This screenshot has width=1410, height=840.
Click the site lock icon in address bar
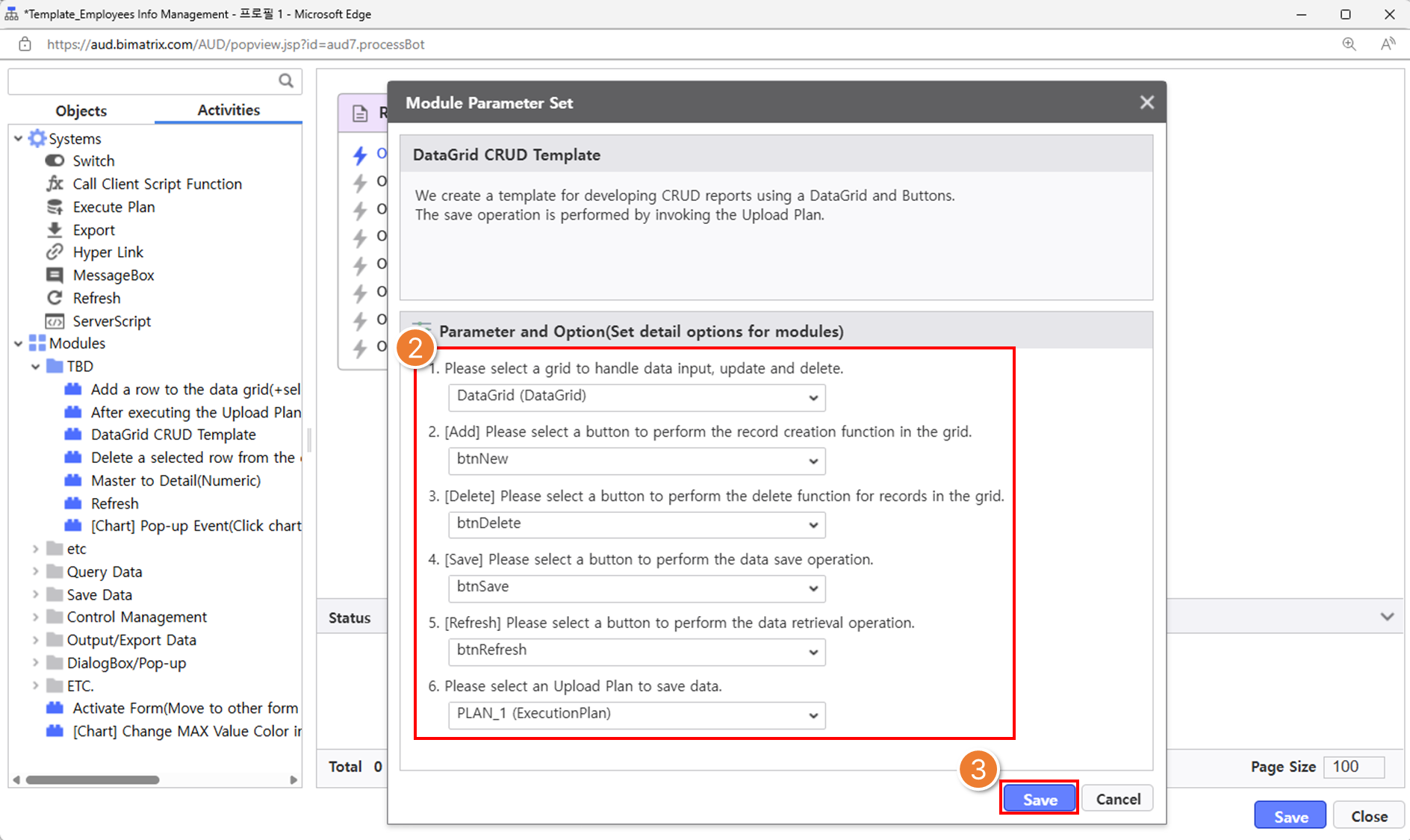coord(25,44)
